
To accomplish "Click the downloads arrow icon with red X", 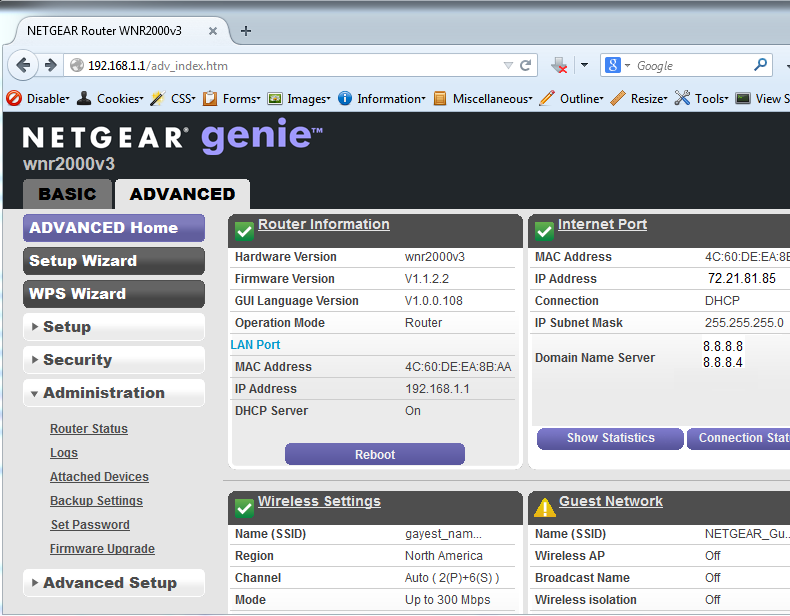I will 559,65.
